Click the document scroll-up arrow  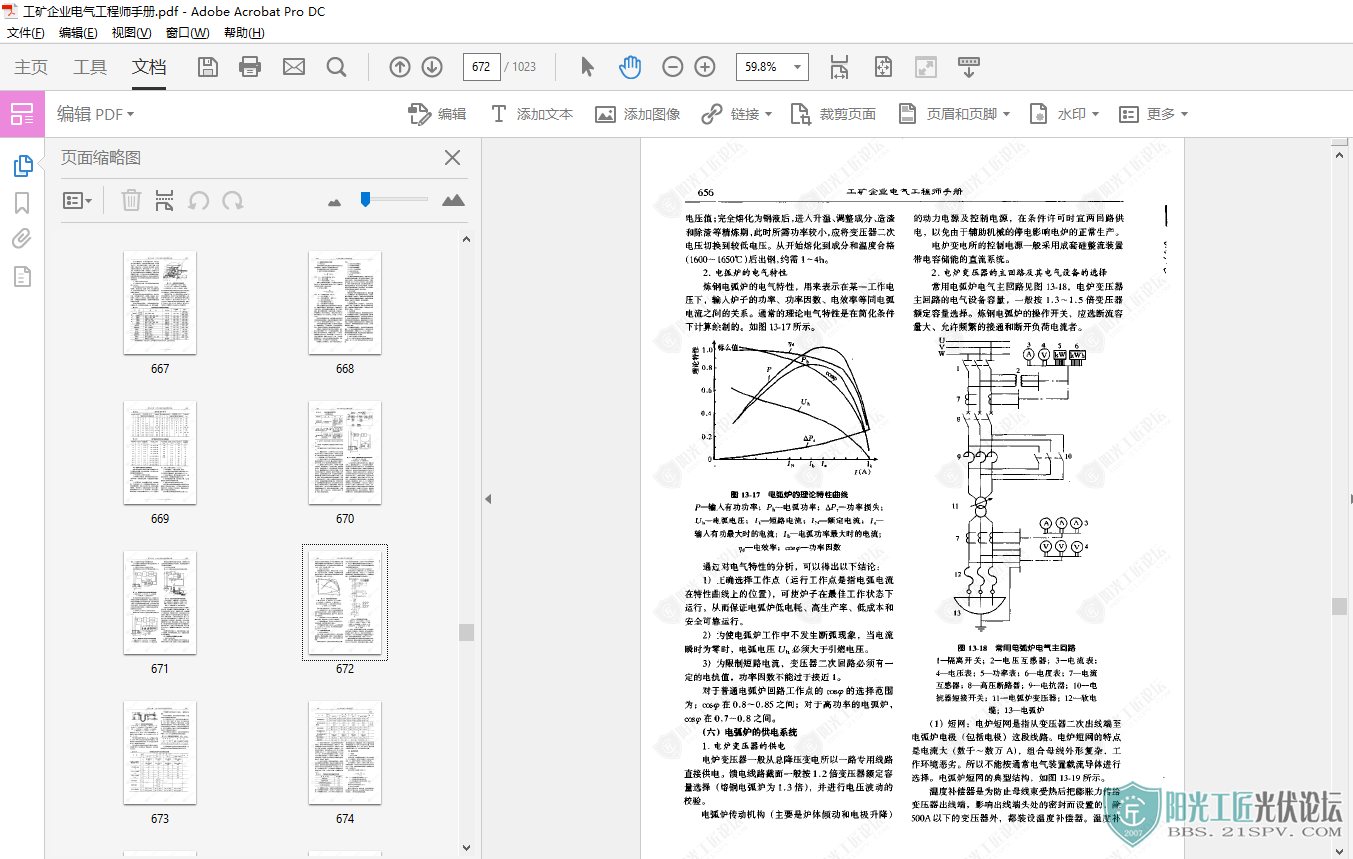pos(1339,157)
